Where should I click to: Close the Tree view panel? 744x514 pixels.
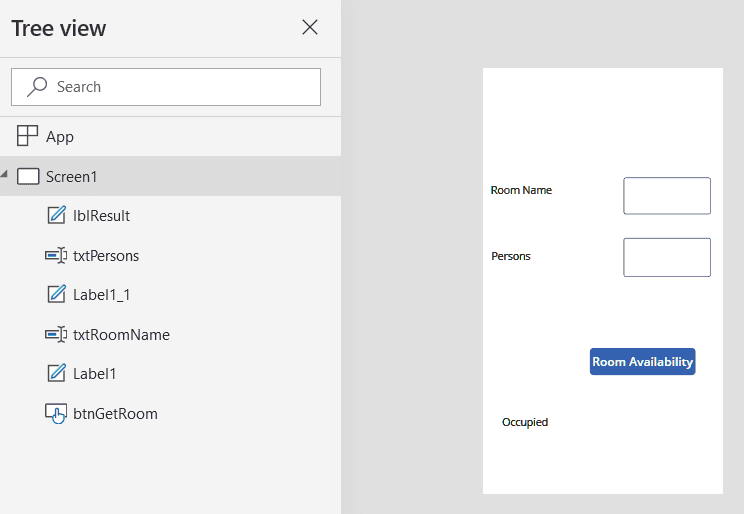pyautogui.click(x=310, y=27)
